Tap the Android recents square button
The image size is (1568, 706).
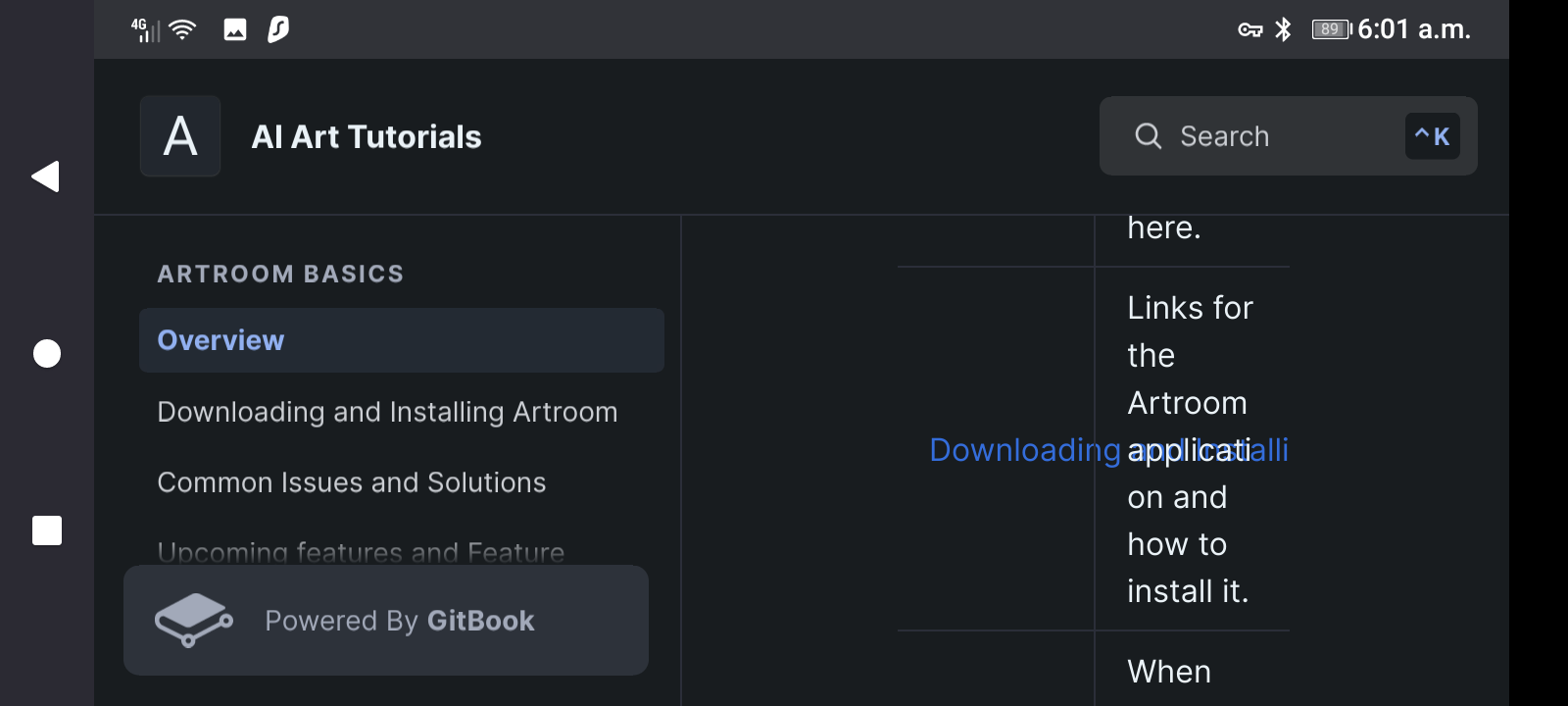click(x=46, y=530)
